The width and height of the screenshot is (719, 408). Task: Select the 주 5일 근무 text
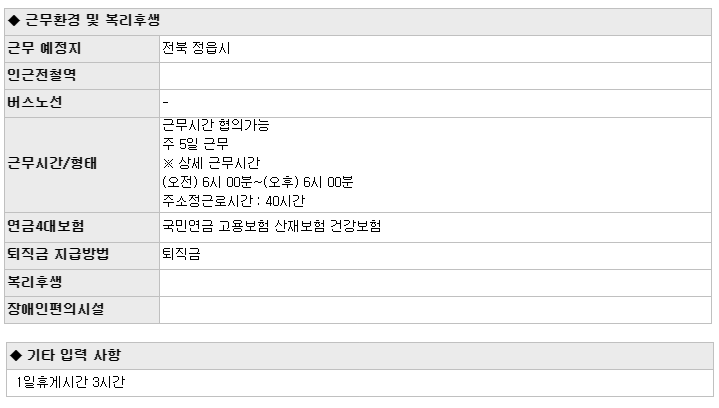(x=195, y=144)
